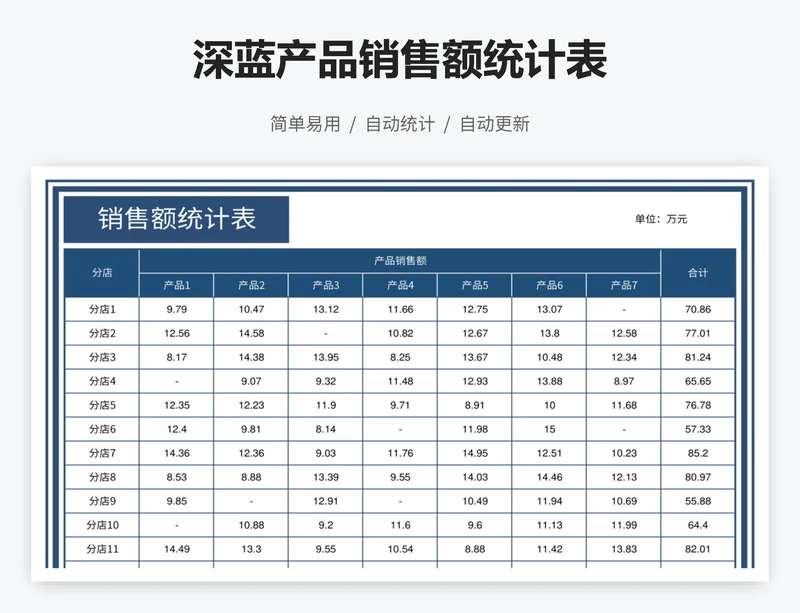Click cell 14.46 in 分店8 row
The height and width of the screenshot is (613, 800).
pyautogui.click(x=549, y=477)
